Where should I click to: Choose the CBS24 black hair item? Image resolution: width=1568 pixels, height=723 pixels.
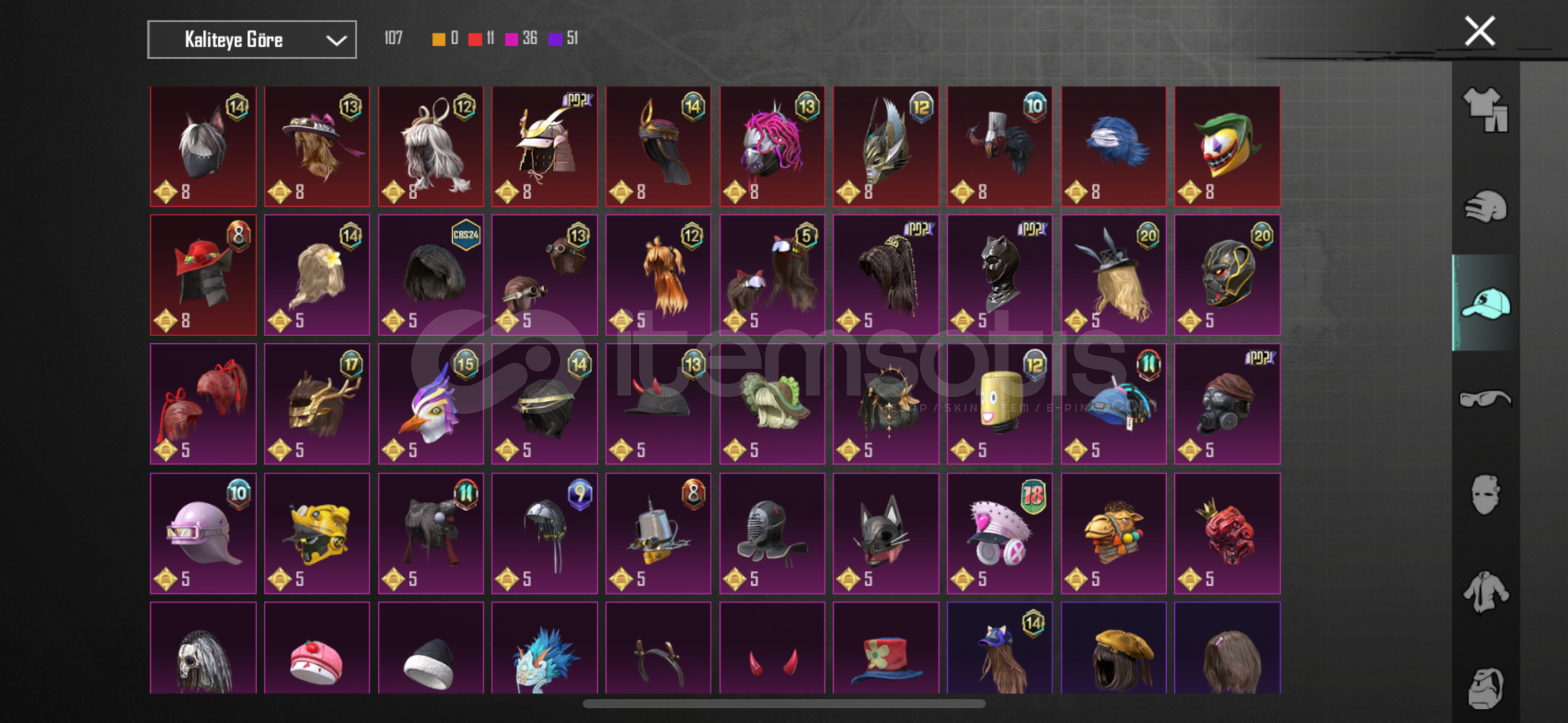coord(431,275)
